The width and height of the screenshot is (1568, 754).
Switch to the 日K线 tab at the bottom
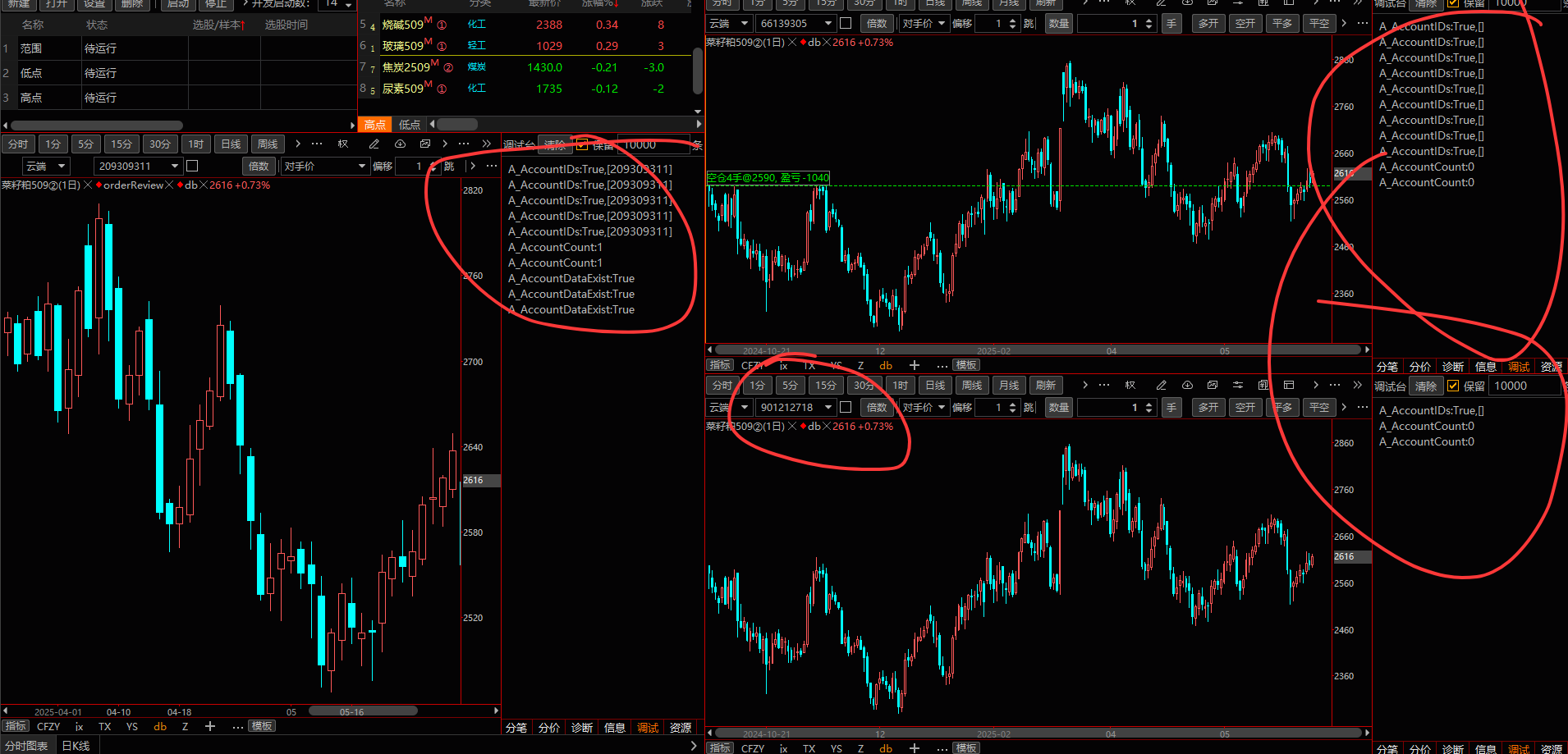click(x=76, y=746)
